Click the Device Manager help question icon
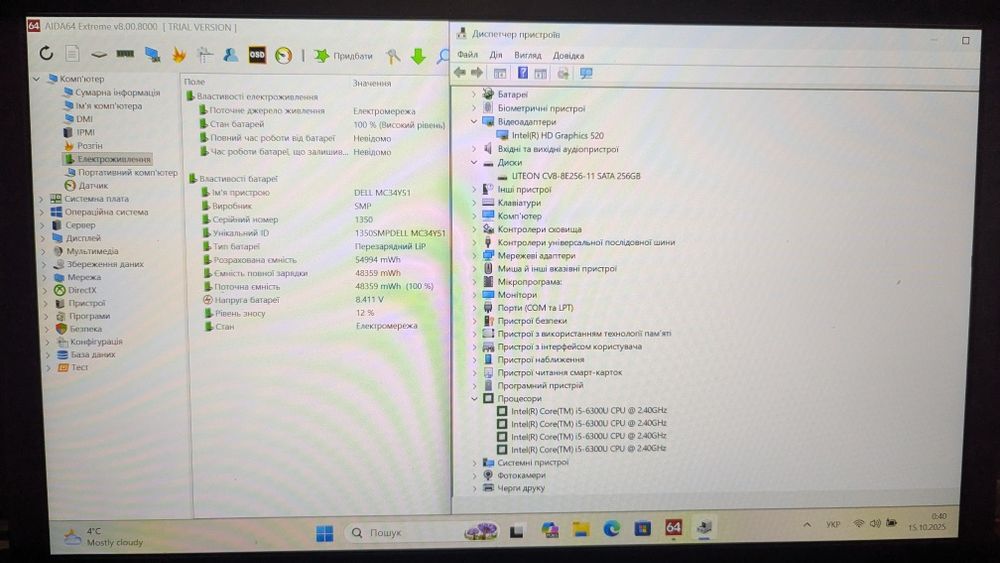The height and width of the screenshot is (563, 1000). click(522, 73)
